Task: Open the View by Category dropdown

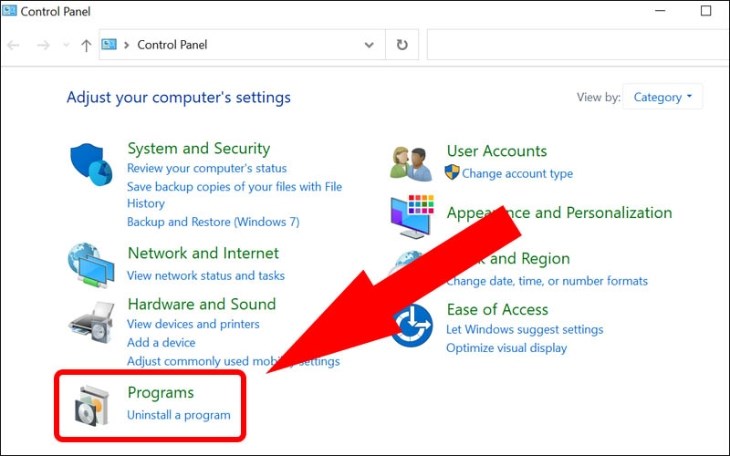Action: tap(662, 97)
